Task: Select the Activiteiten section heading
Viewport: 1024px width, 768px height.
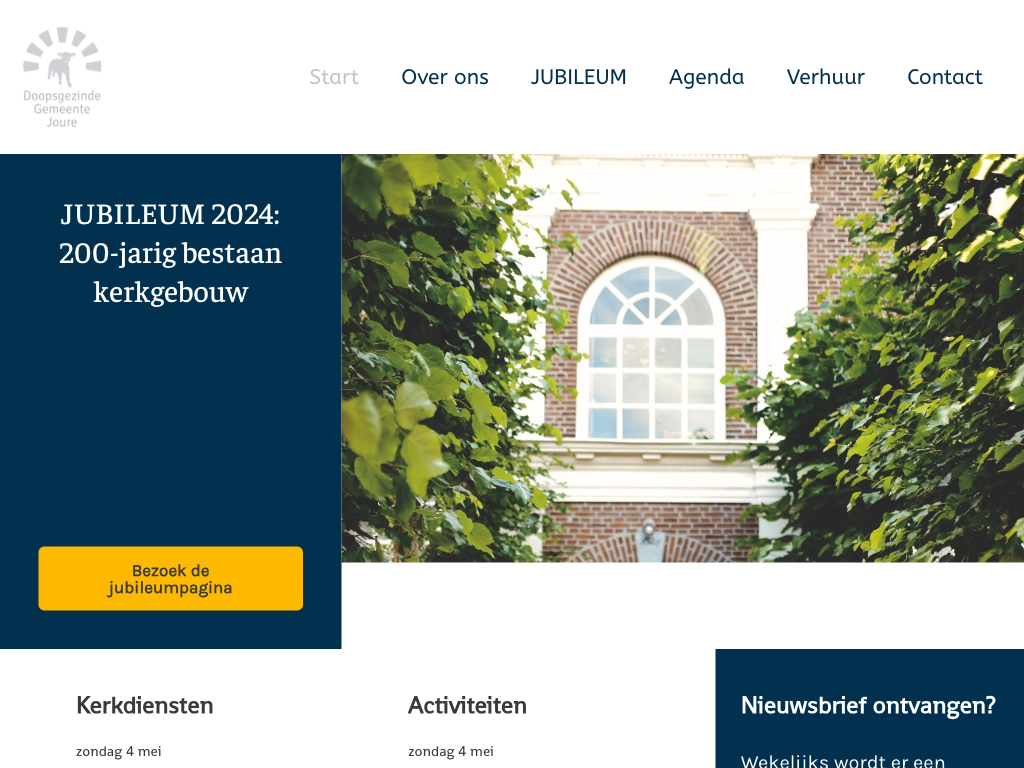Action: (x=468, y=705)
